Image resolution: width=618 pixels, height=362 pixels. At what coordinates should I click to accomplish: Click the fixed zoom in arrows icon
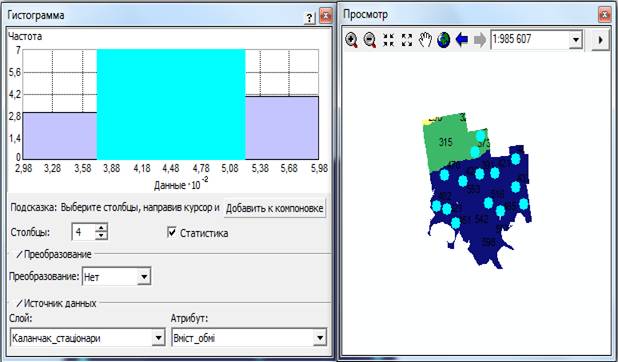[389, 40]
